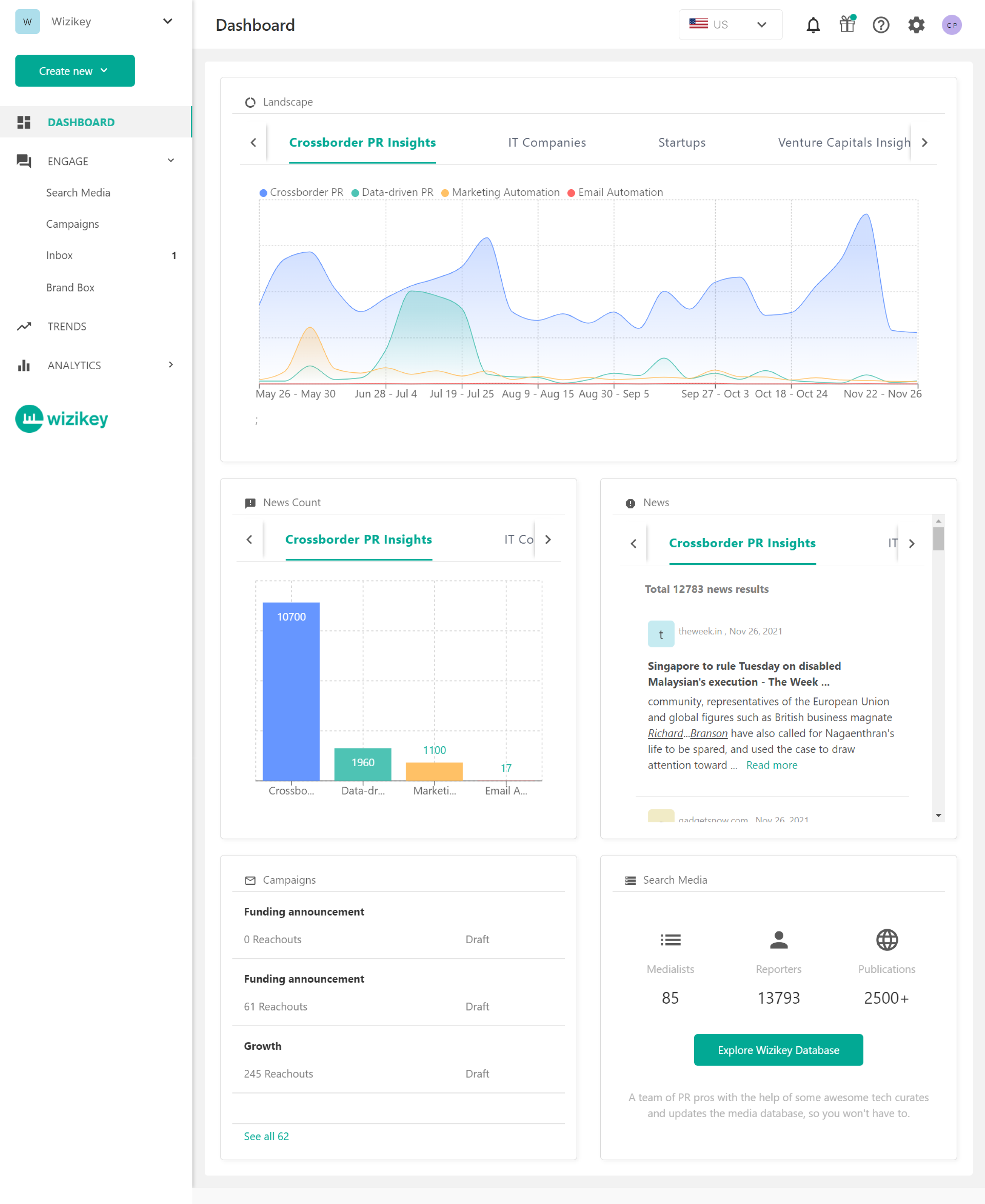985x1204 pixels.
Task: Click the Analytics bar chart icon
Action: tap(24, 365)
